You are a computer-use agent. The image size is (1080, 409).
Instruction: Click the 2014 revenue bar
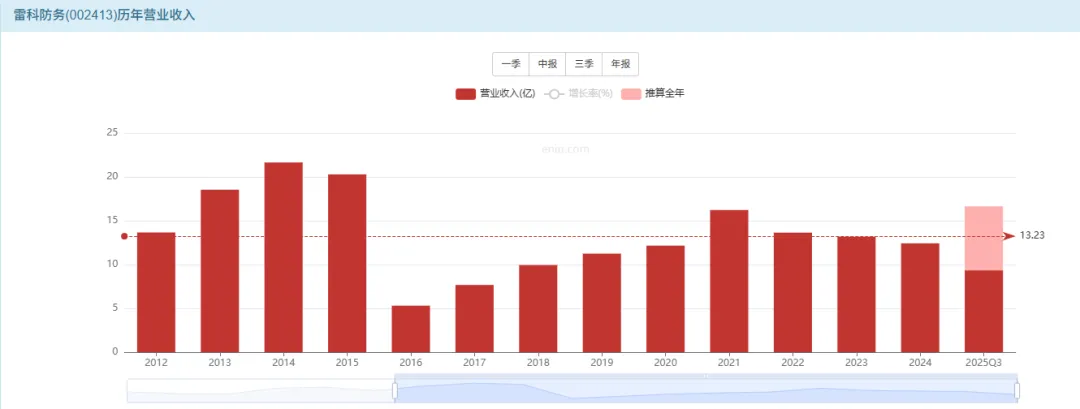click(x=284, y=258)
